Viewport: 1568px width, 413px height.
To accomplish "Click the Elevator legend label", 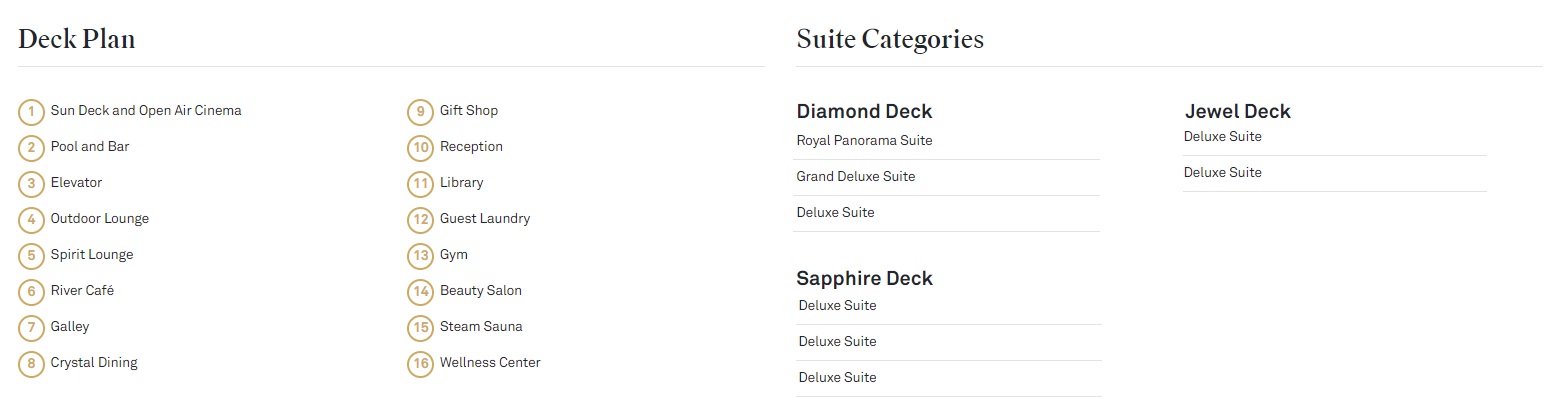I will (76, 183).
